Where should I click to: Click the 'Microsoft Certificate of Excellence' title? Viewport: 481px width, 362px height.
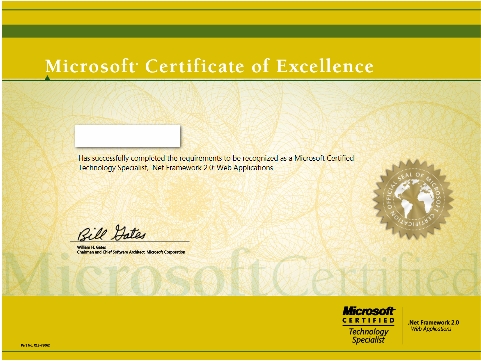pos(209,66)
